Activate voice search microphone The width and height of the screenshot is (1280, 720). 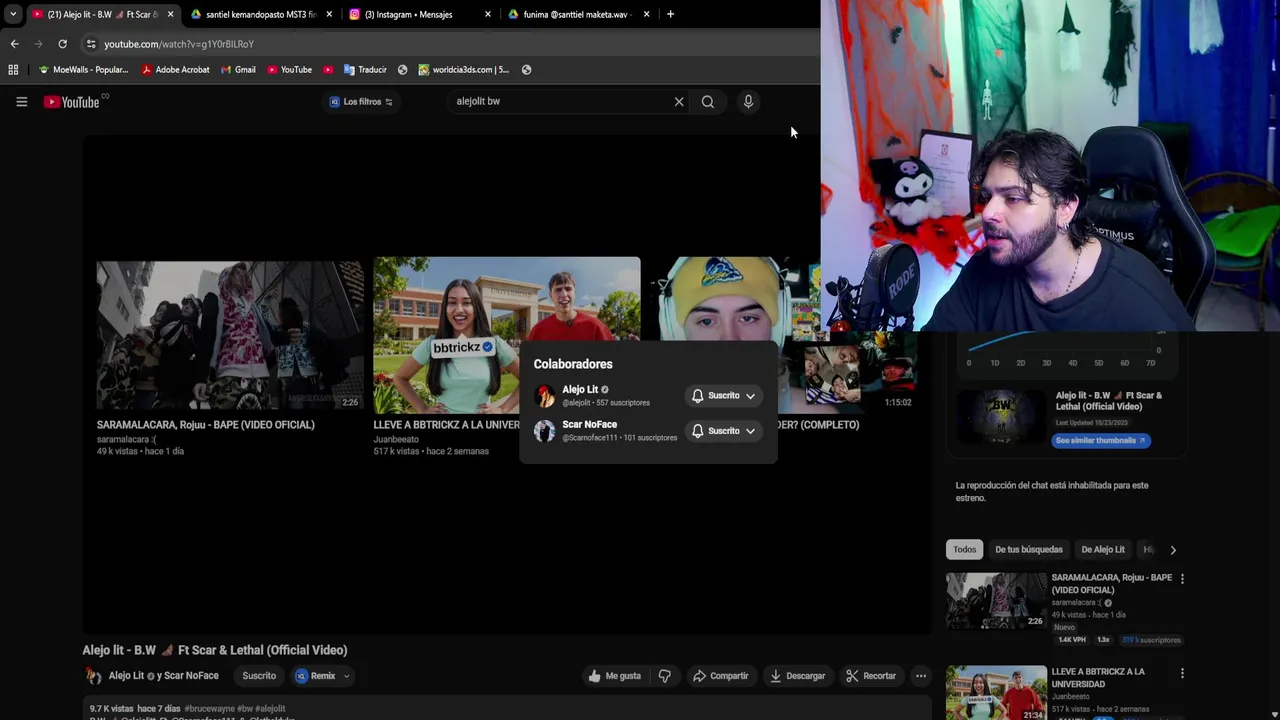748,101
